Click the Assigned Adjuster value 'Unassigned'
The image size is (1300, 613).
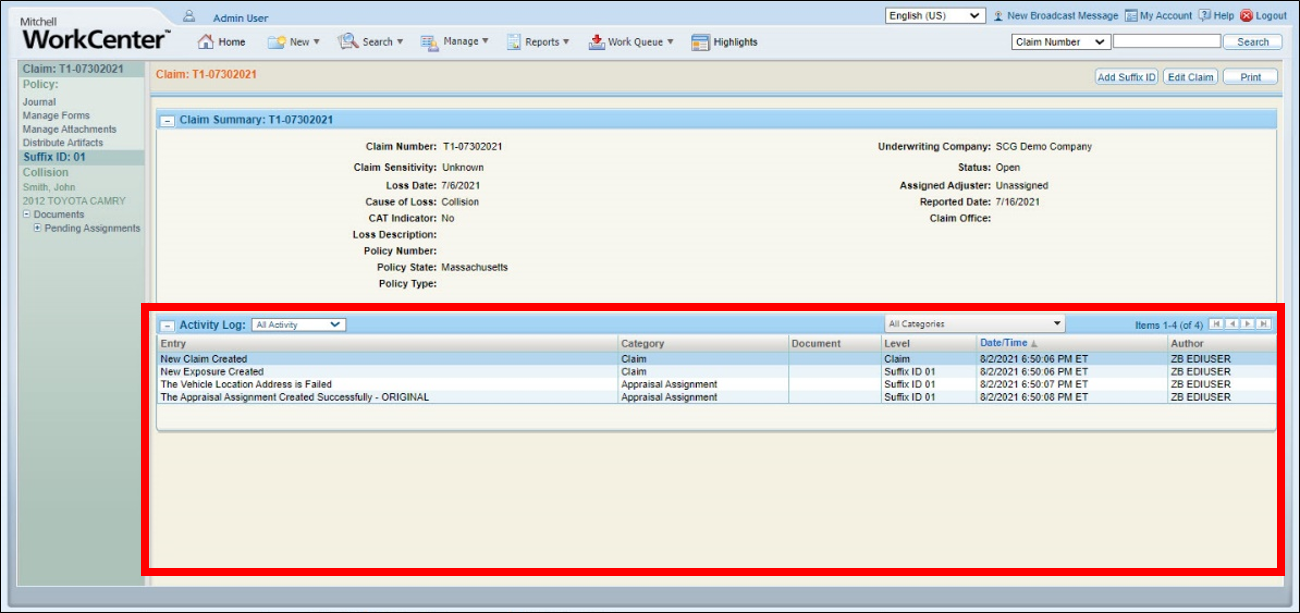tap(1022, 186)
